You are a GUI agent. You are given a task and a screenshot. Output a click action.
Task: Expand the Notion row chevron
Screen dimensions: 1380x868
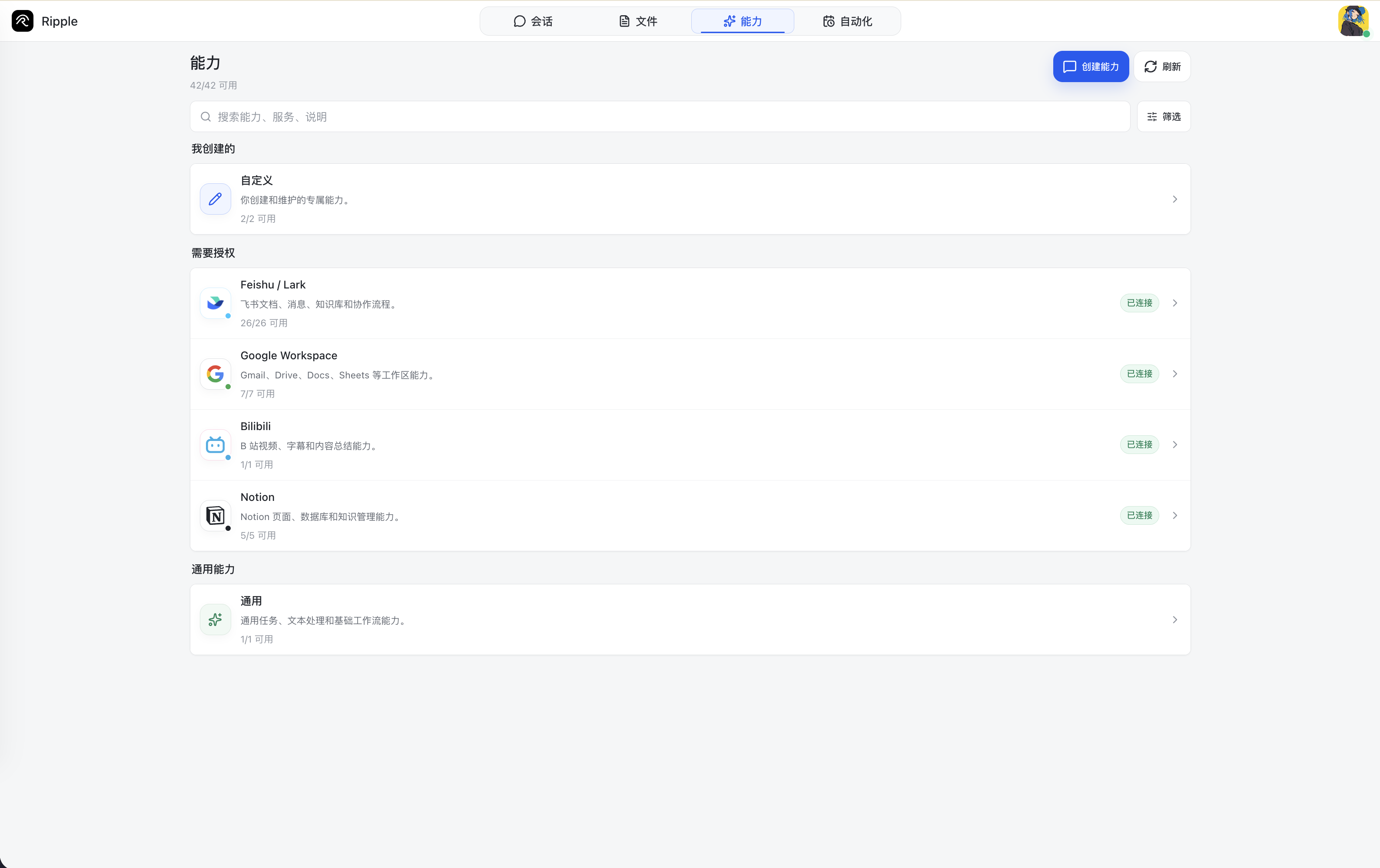click(x=1175, y=516)
